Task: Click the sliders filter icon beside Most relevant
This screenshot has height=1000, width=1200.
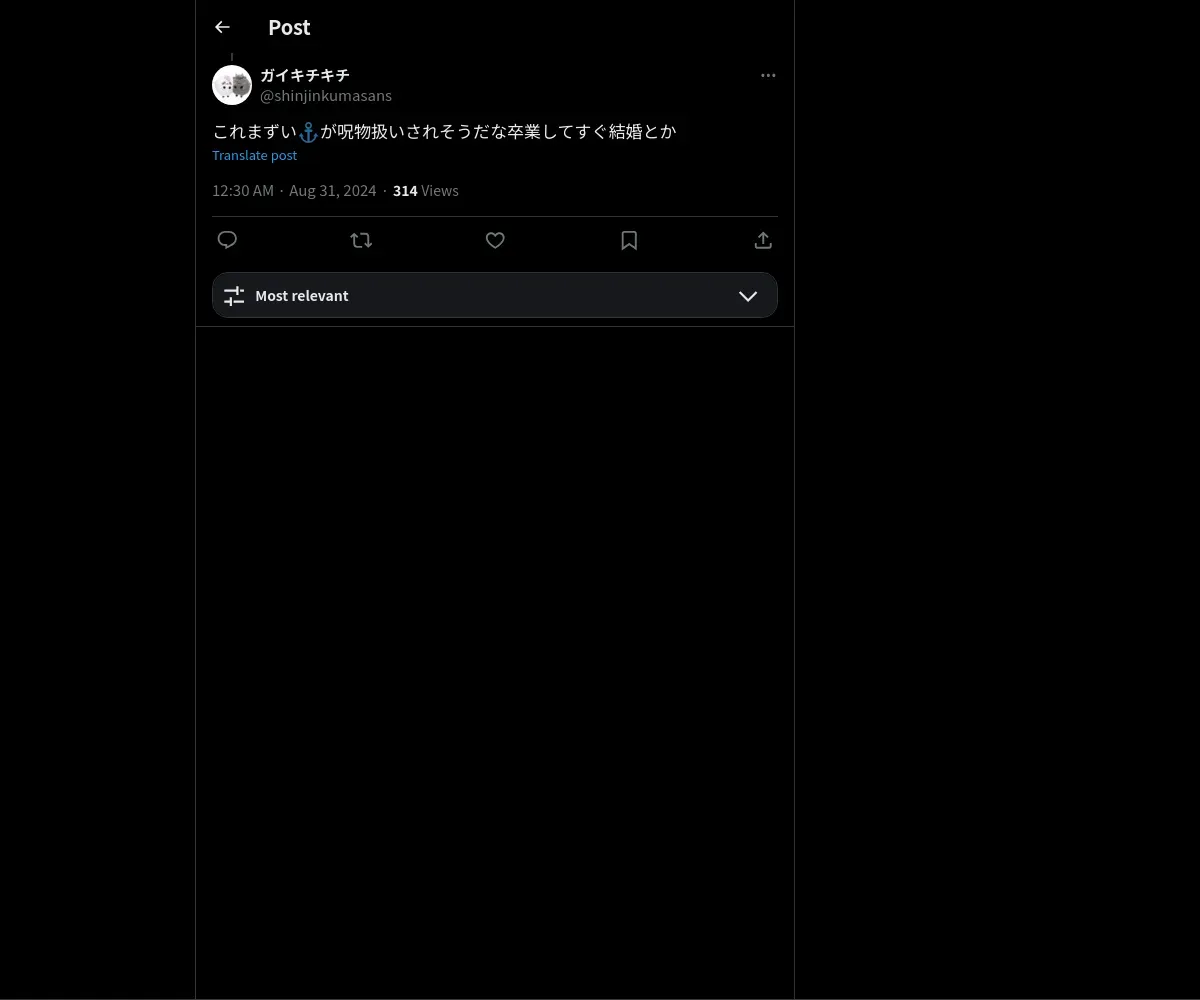Action: click(234, 296)
